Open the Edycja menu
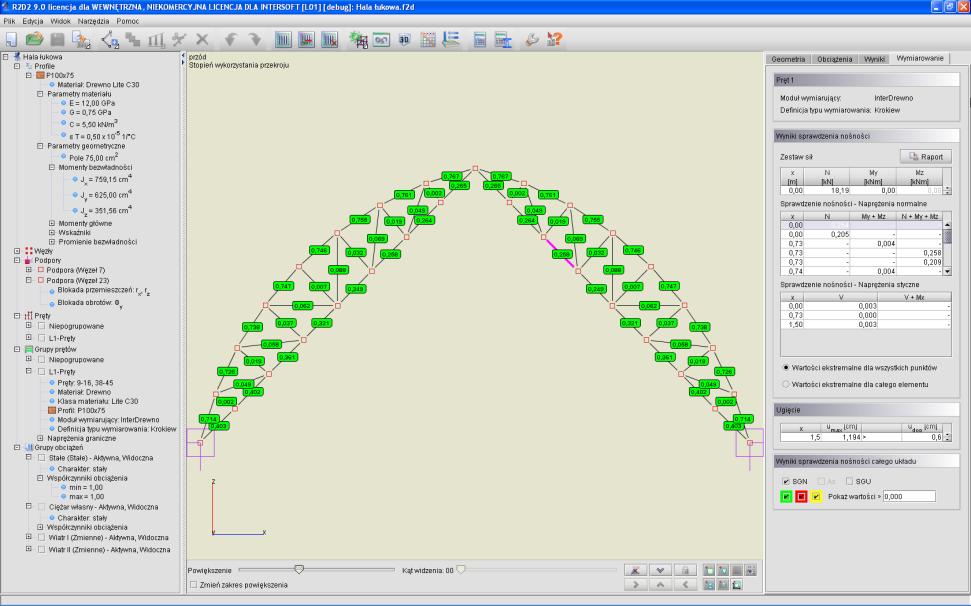Viewport: 971px width, 606px height. pos(33,21)
